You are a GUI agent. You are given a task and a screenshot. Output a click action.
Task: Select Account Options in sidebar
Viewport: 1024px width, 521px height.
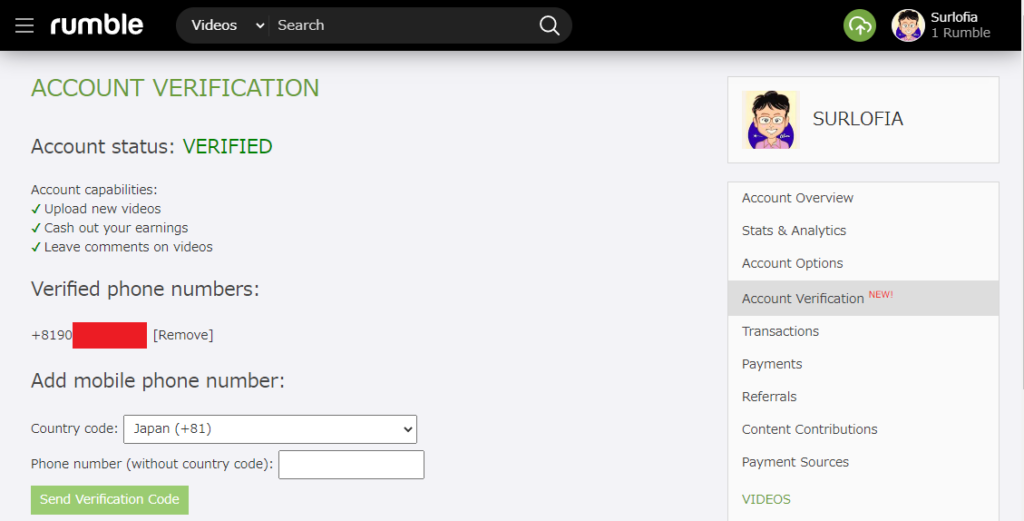coord(792,264)
